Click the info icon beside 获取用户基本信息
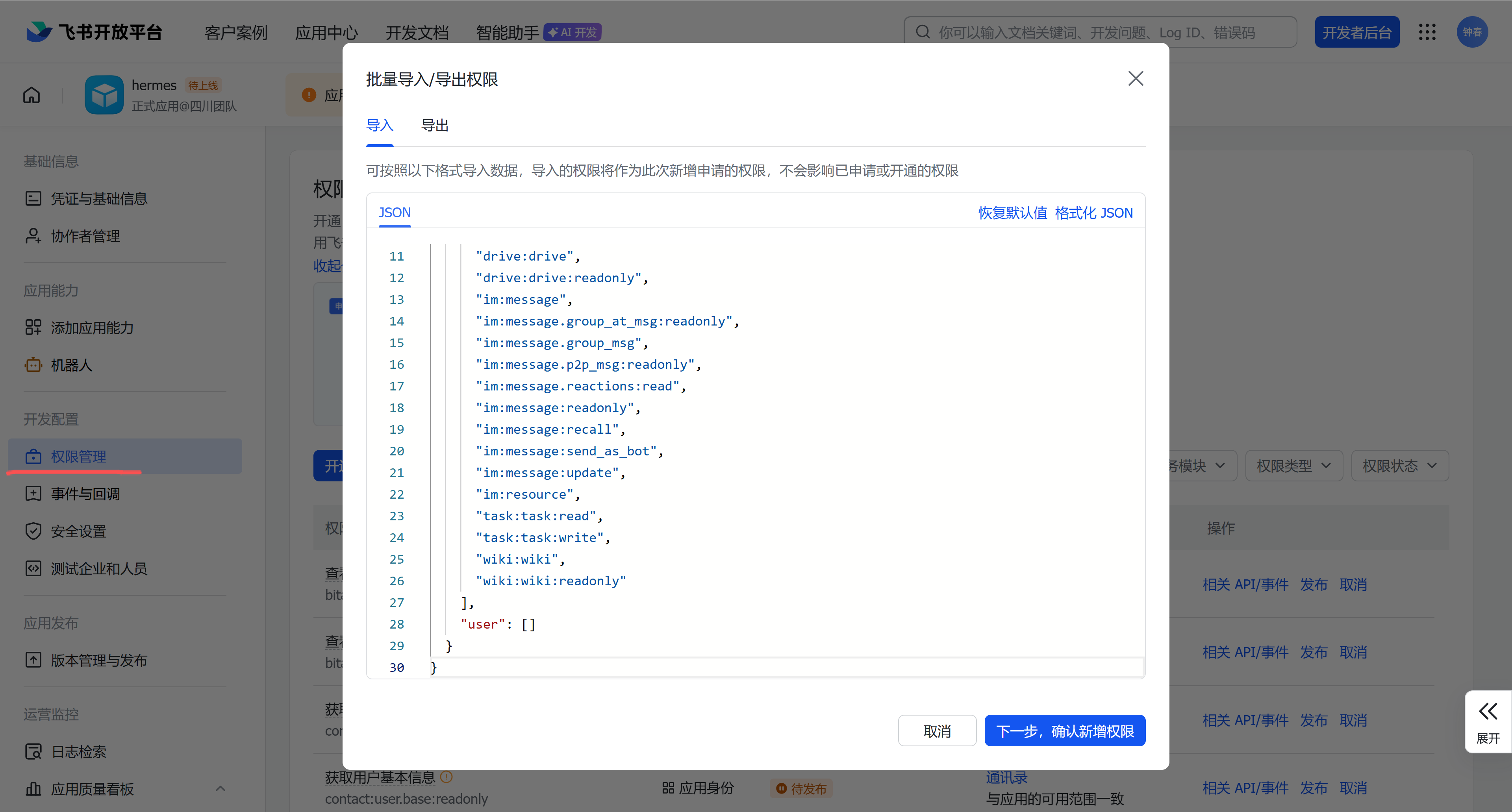Screen dimensions: 1512x812 447,777
